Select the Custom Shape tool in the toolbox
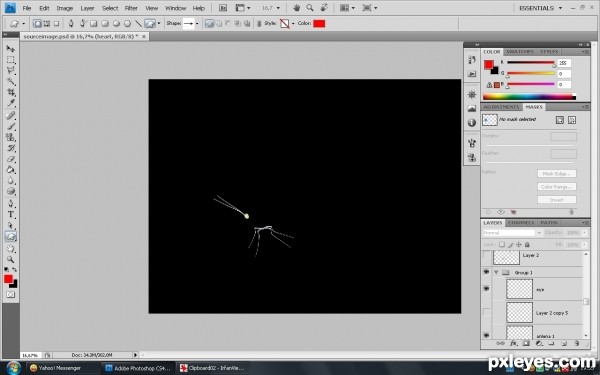Viewport: 600px width, 375px height. tap(11, 236)
